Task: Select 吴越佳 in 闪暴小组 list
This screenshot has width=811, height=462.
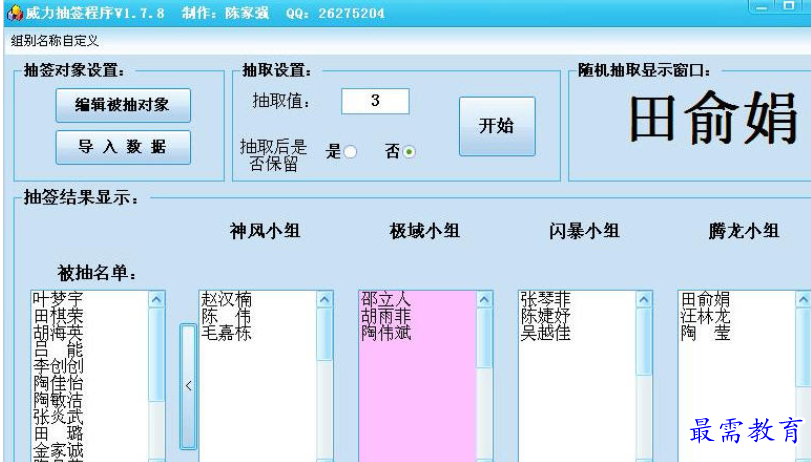Action: pos(546,332)
